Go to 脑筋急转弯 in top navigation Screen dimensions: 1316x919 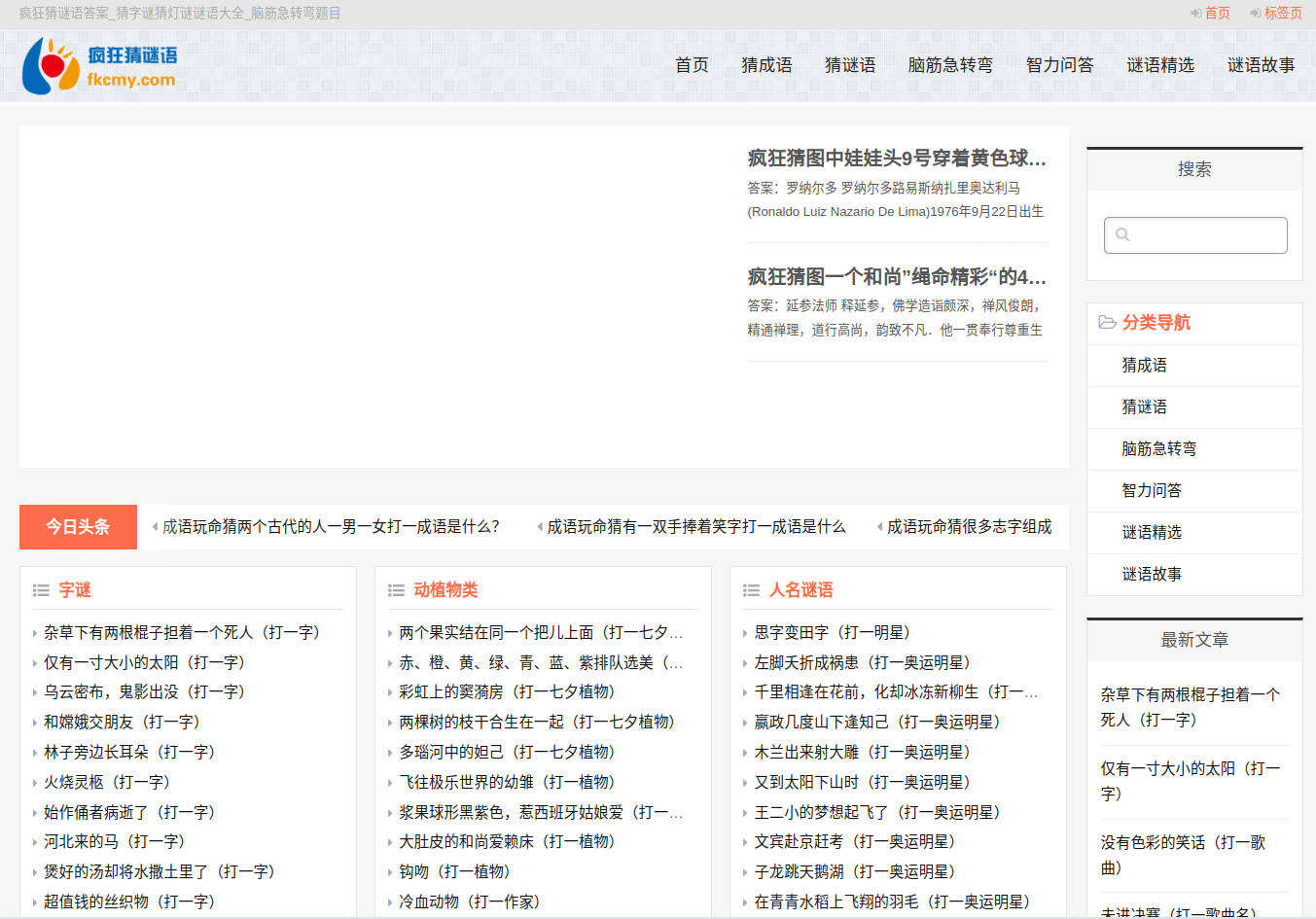click(949, 65)
